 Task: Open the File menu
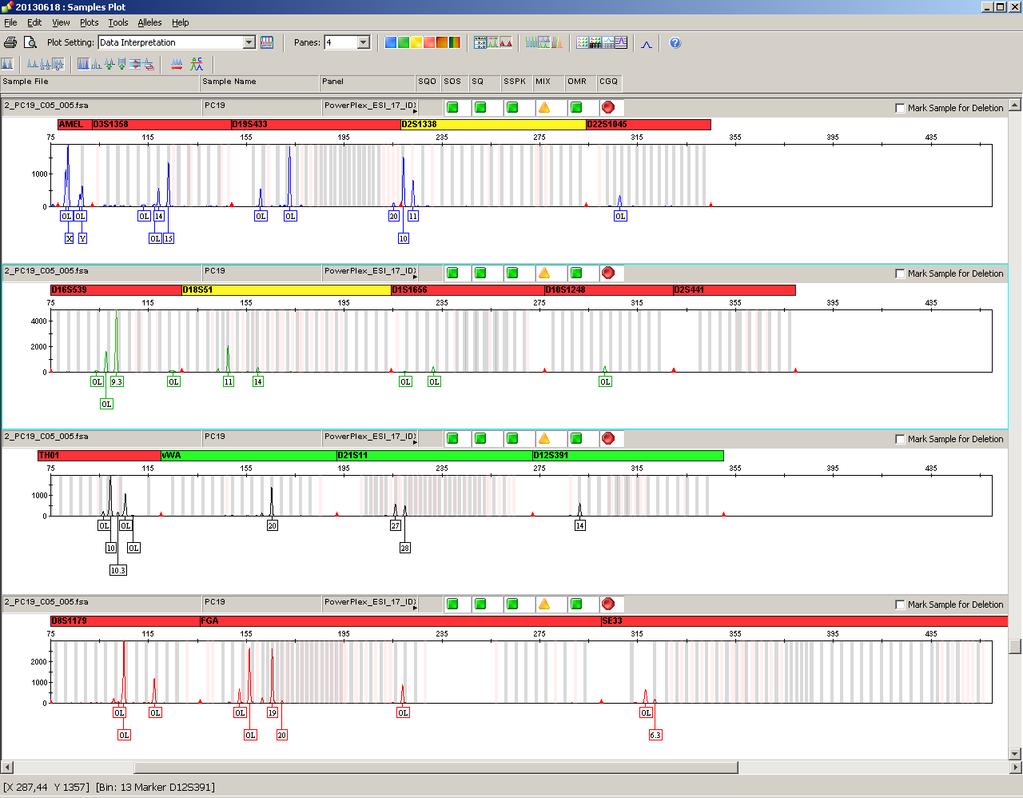(x=10, y=22)
